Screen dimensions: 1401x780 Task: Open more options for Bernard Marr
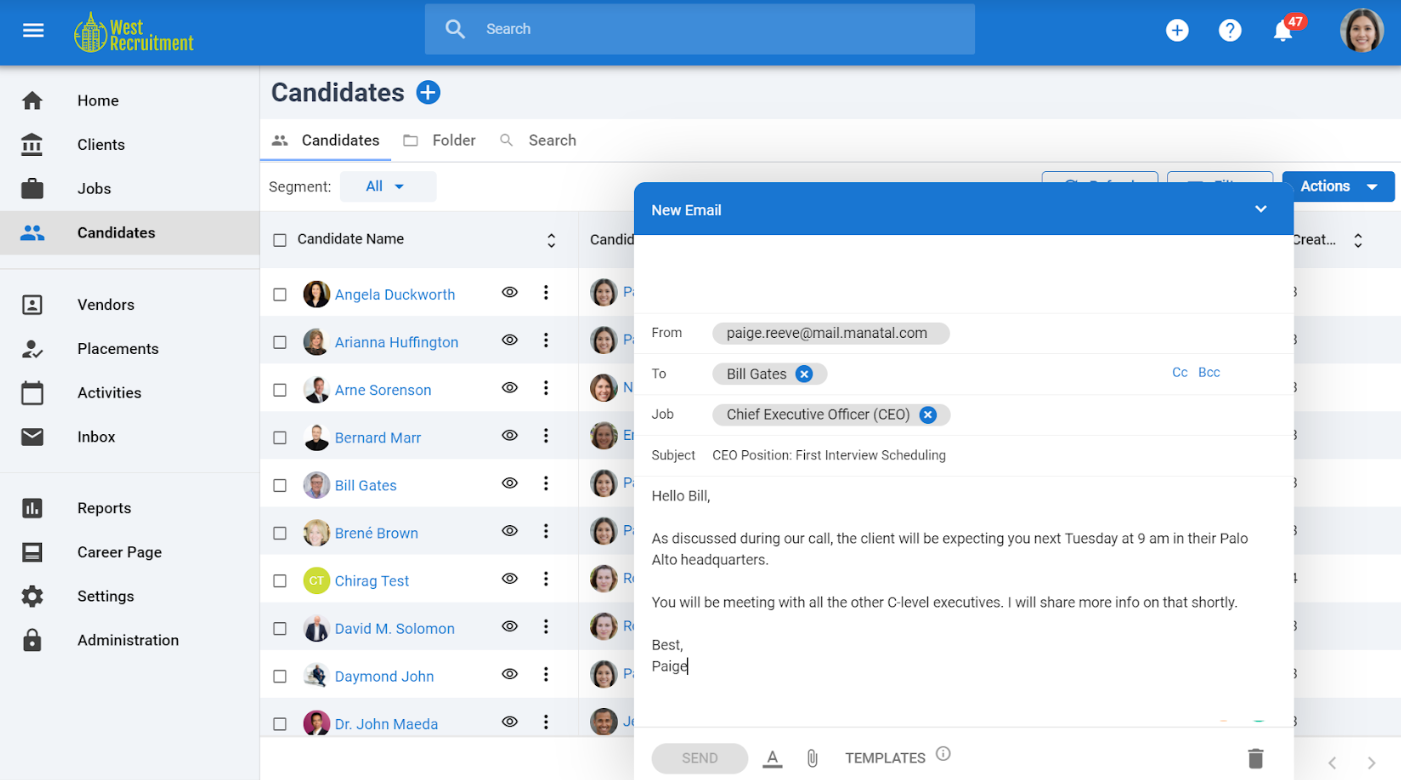point(546,436)
